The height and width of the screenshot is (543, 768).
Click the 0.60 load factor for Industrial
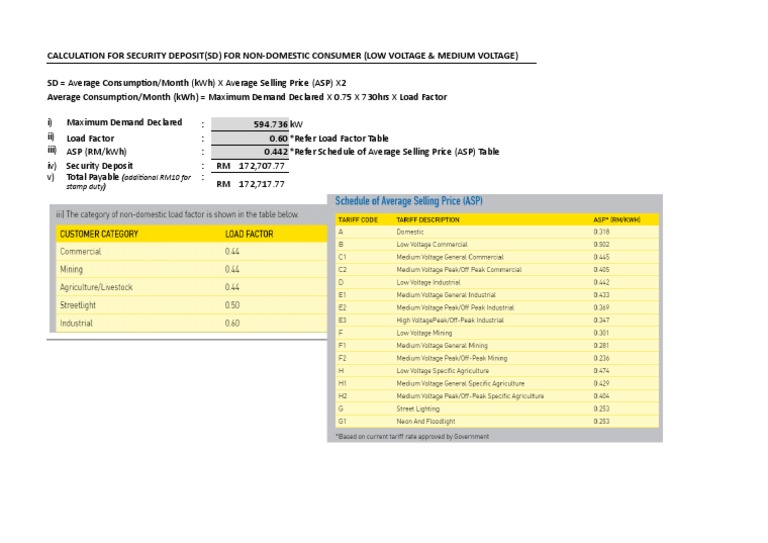[x=232, y=323]
